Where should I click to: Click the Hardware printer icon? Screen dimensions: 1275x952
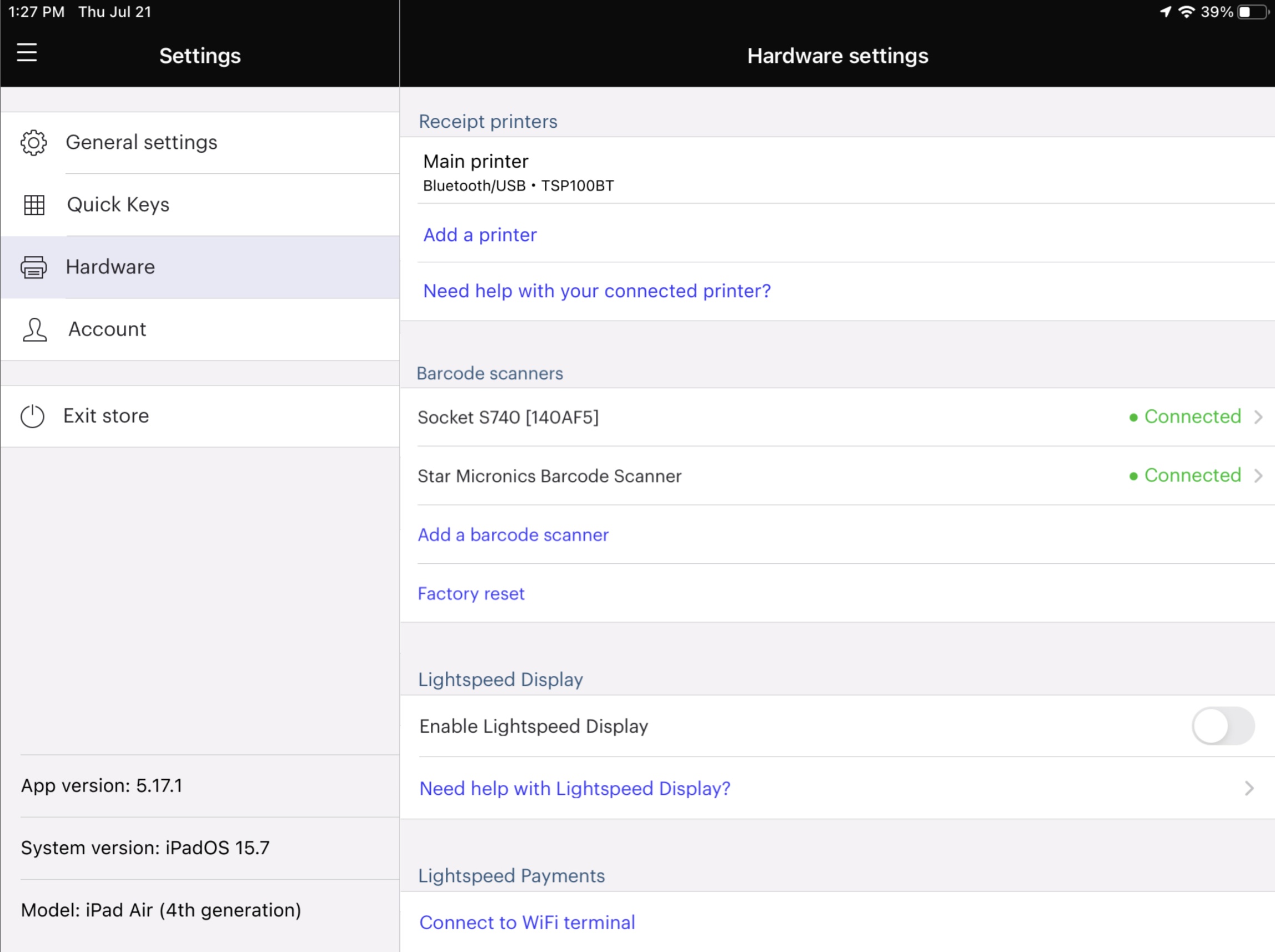coord(33,267)
